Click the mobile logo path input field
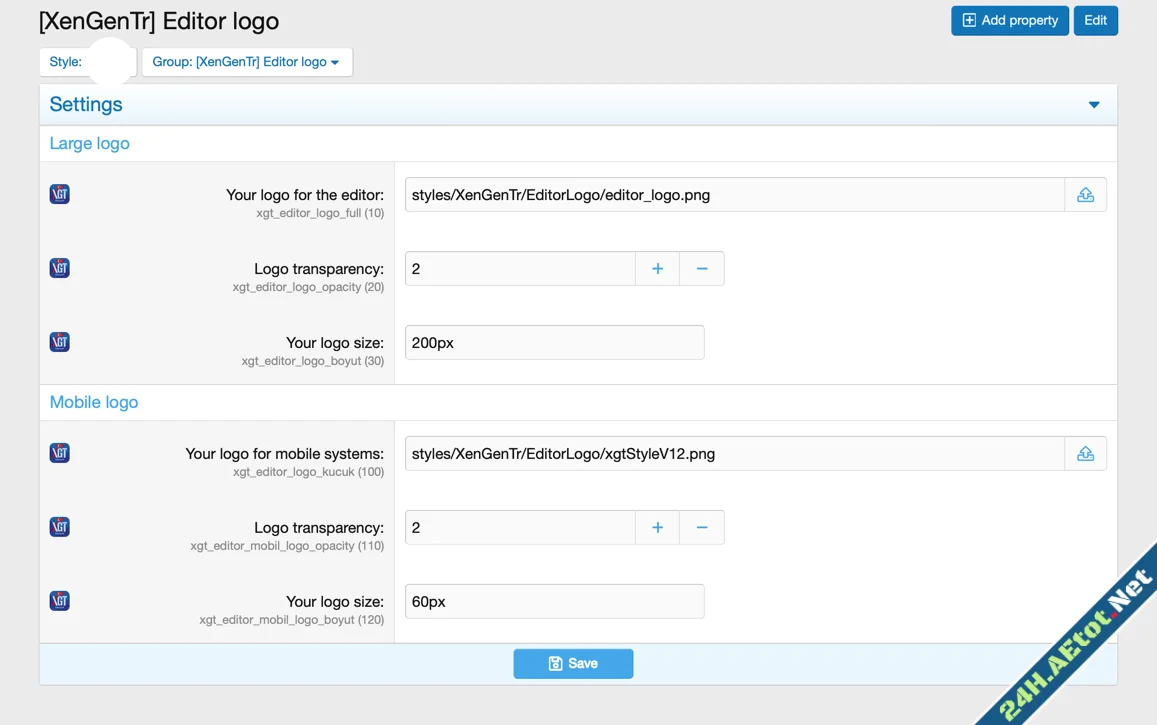Image resolution: width=1157 pixels, height=725 pixels. pos(734,454)
